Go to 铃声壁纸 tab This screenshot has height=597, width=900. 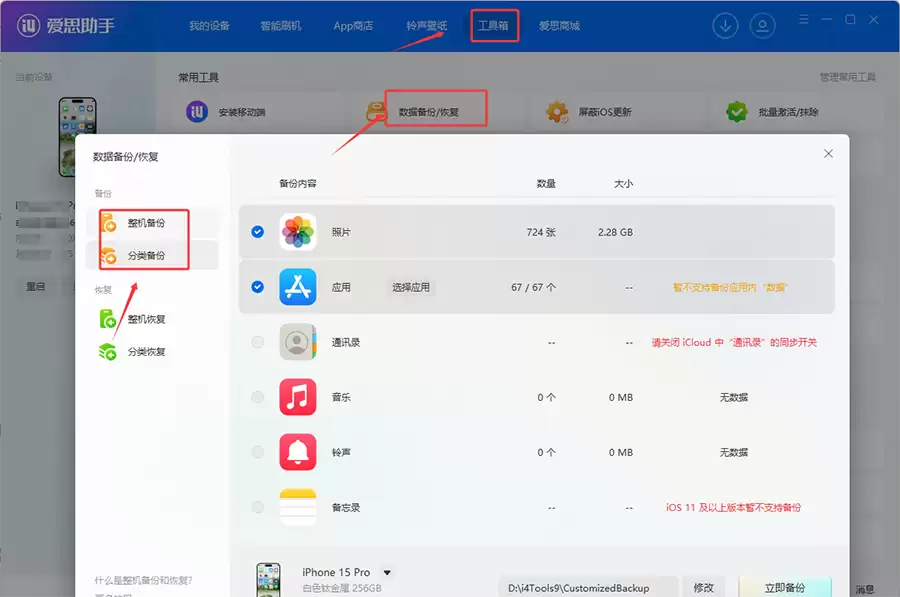(426, 26)
